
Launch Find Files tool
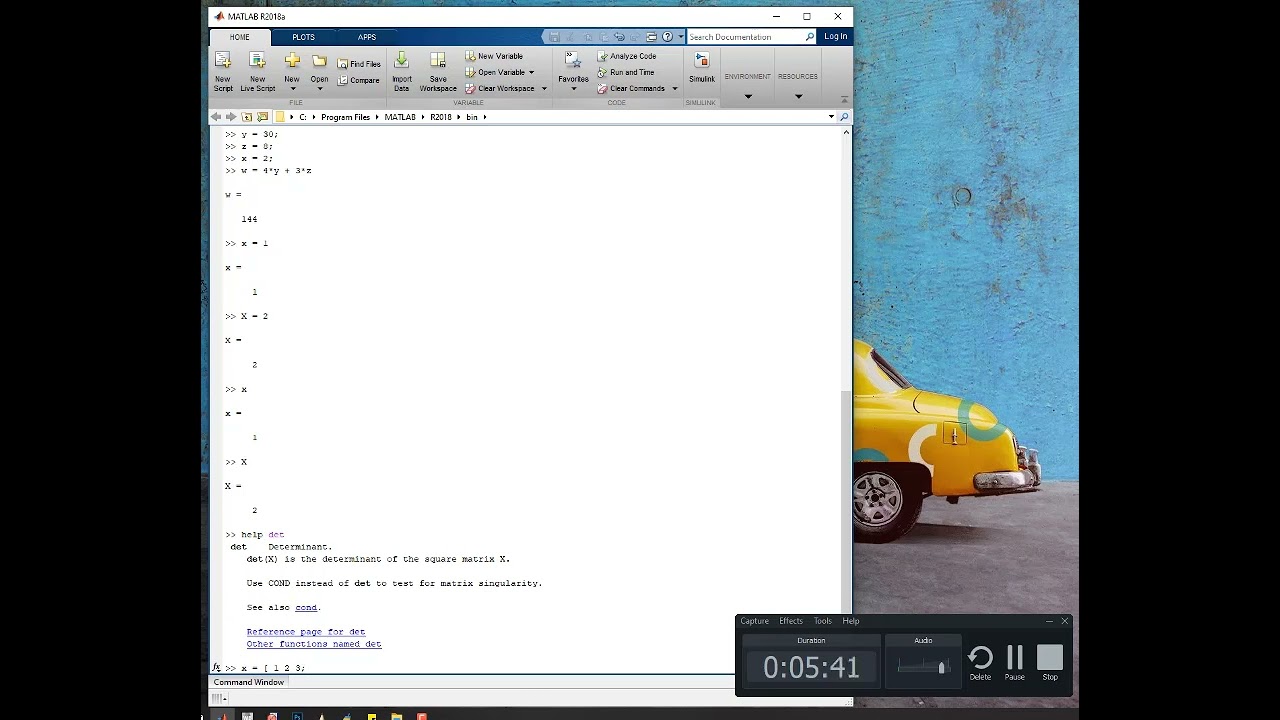(359, 64)
